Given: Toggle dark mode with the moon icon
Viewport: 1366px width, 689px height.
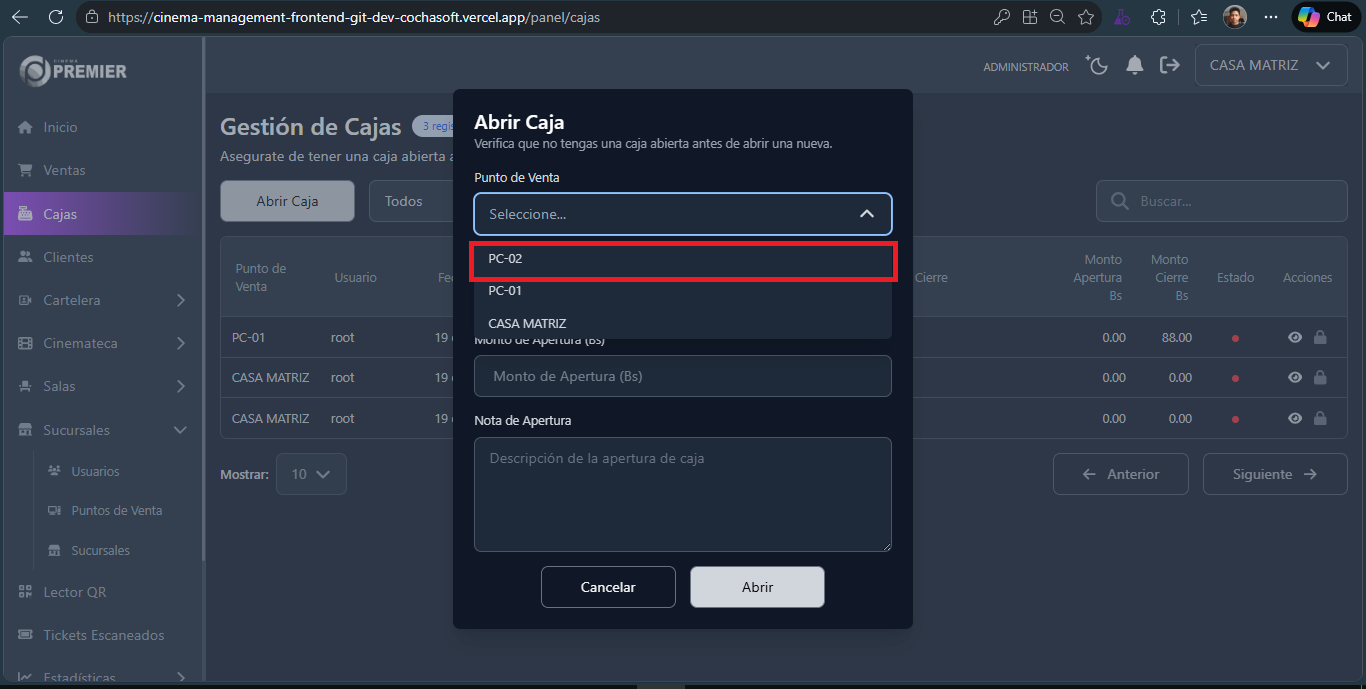Looking at the screenshot, I should tap(1096, 64).
